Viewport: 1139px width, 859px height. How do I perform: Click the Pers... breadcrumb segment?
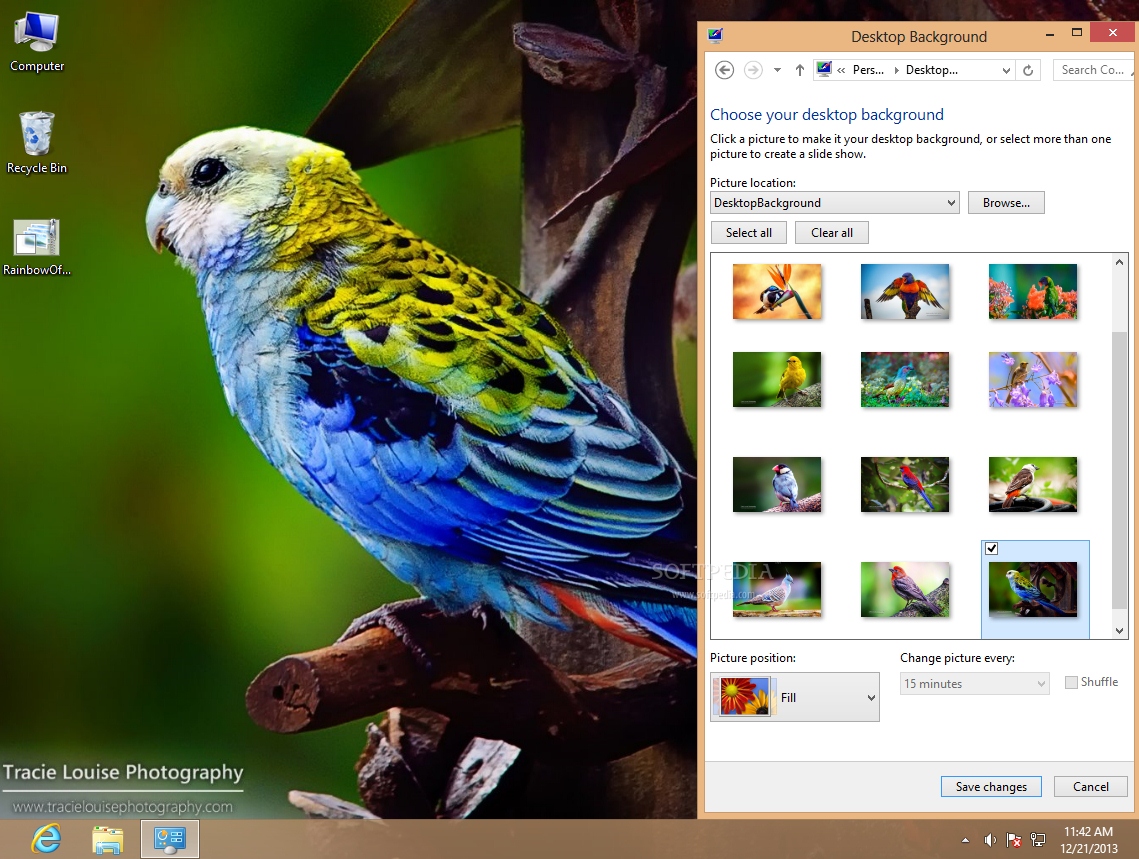(868, 70)
